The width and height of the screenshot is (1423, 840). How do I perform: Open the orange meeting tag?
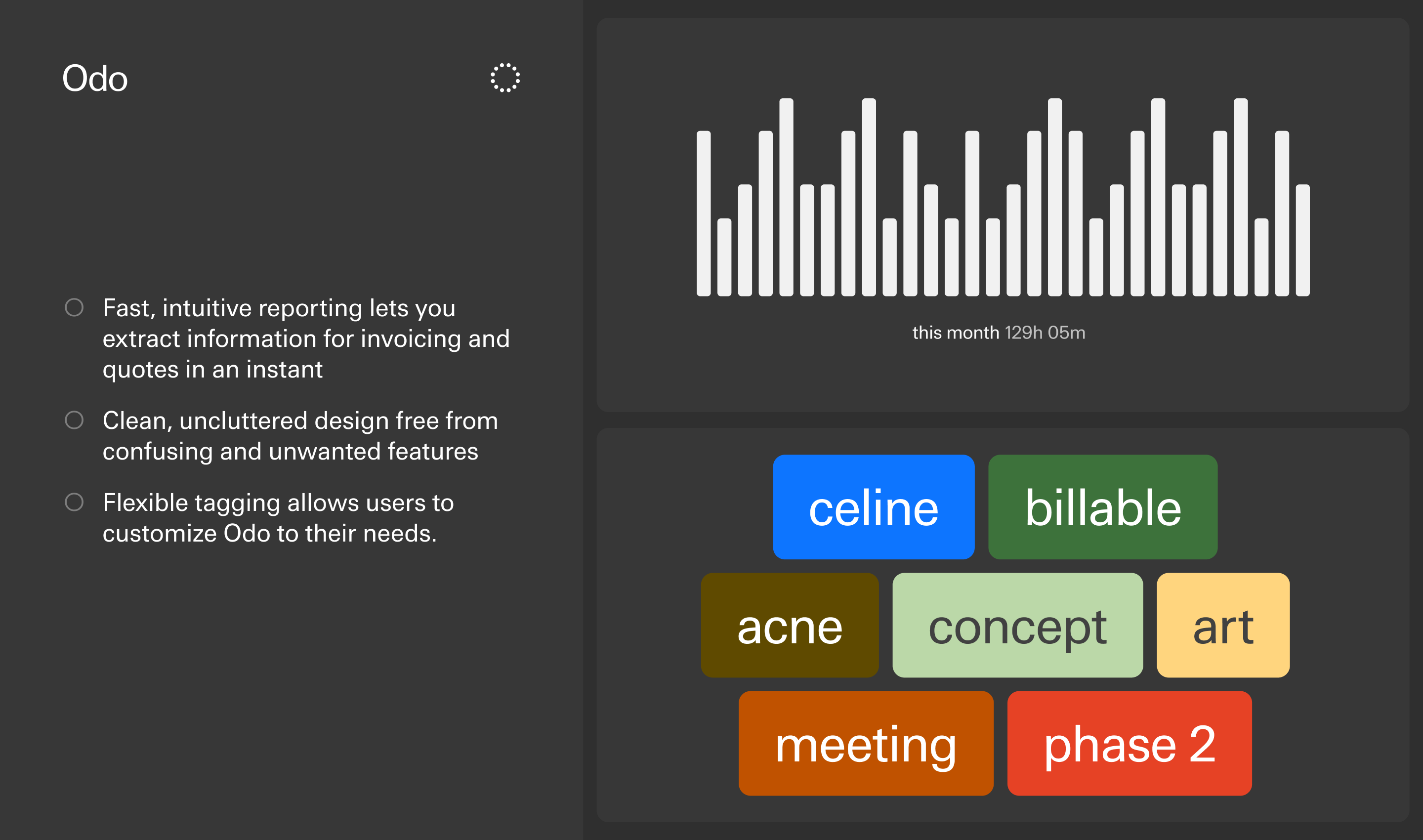[x=866, y=743]
